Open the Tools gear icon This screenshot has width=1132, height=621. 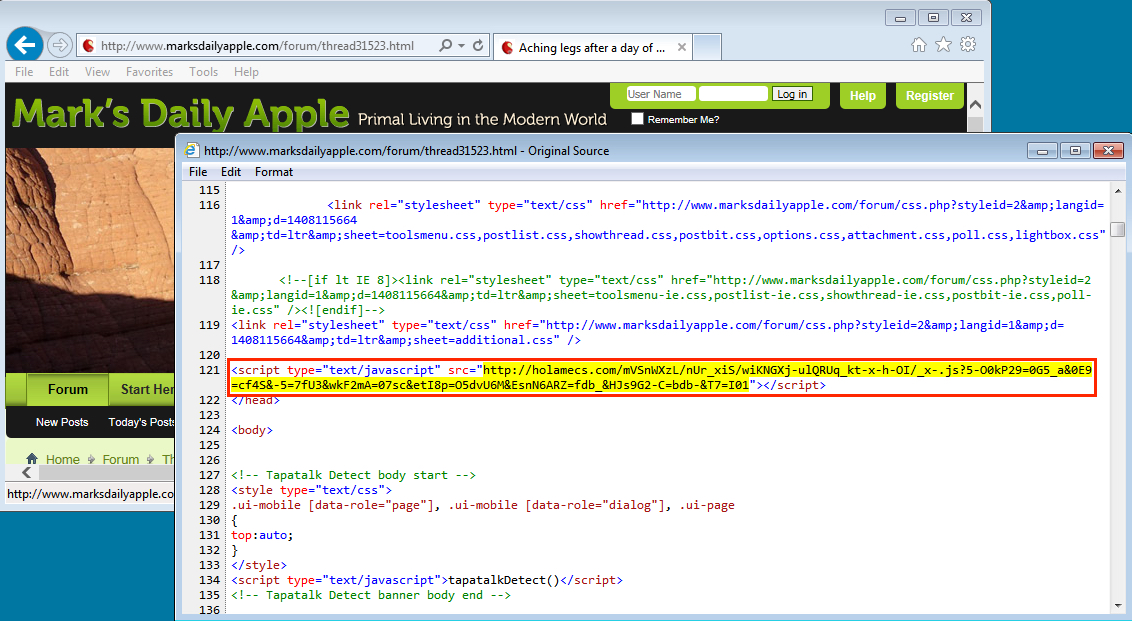(967, 45)
